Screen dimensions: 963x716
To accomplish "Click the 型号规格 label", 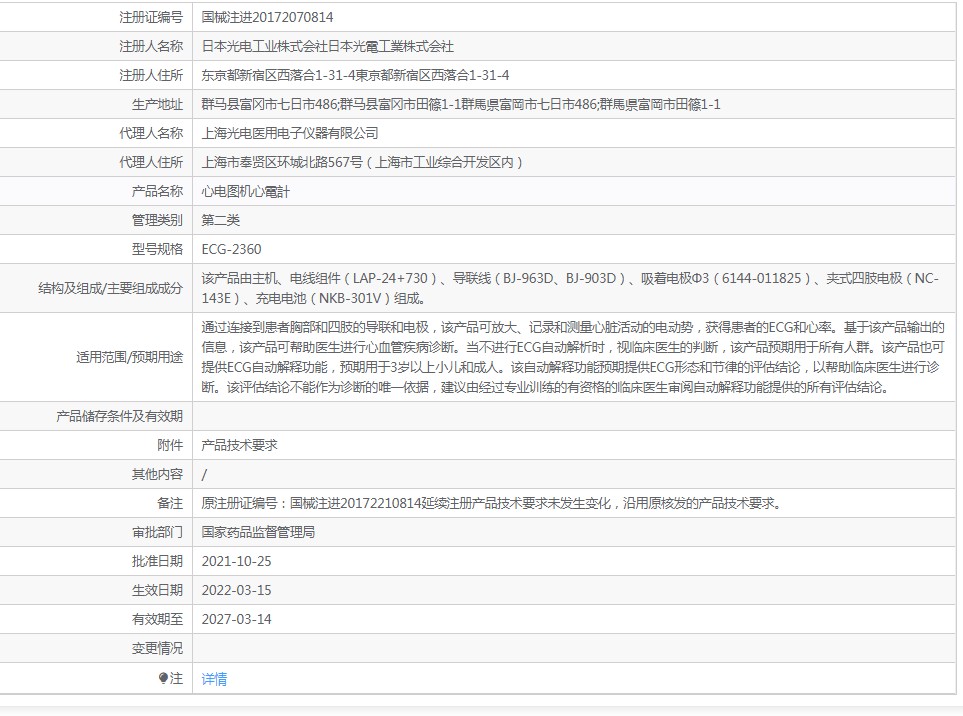I will tap(157, 249).
